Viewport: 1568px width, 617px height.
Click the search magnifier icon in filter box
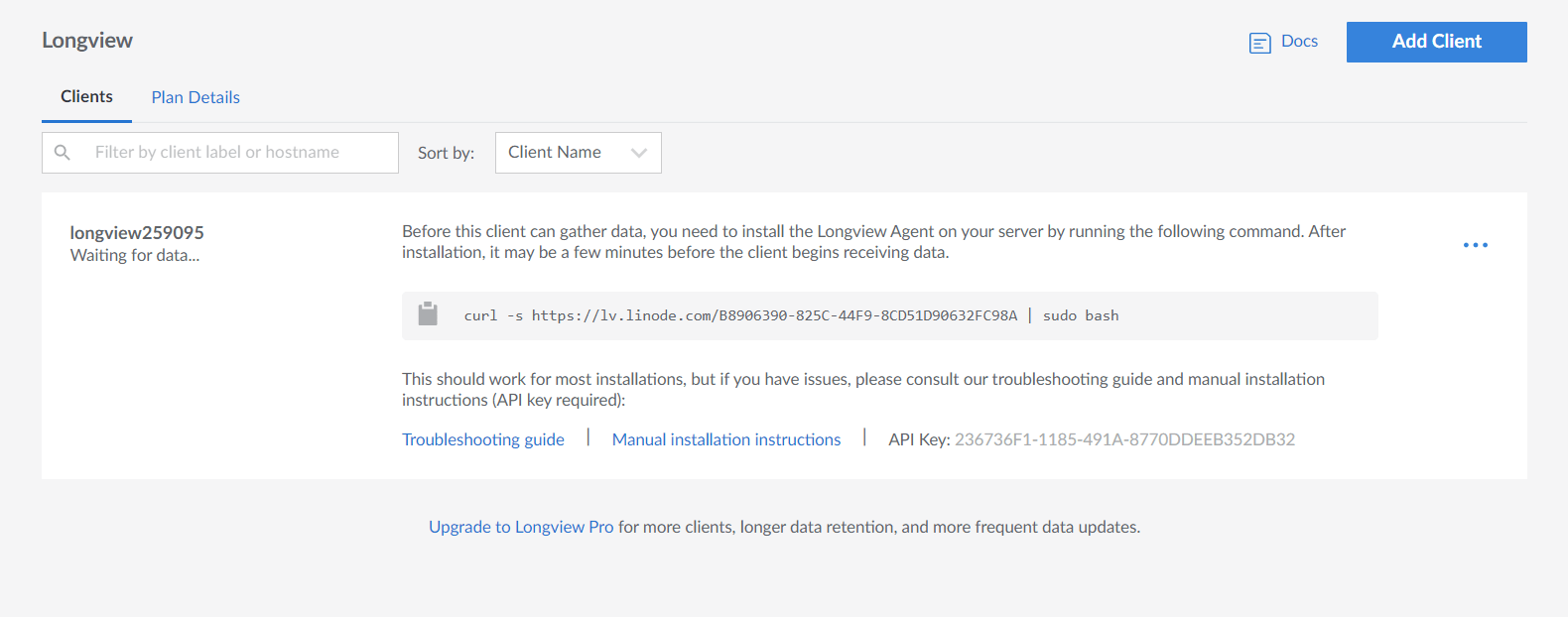[63, 153]
